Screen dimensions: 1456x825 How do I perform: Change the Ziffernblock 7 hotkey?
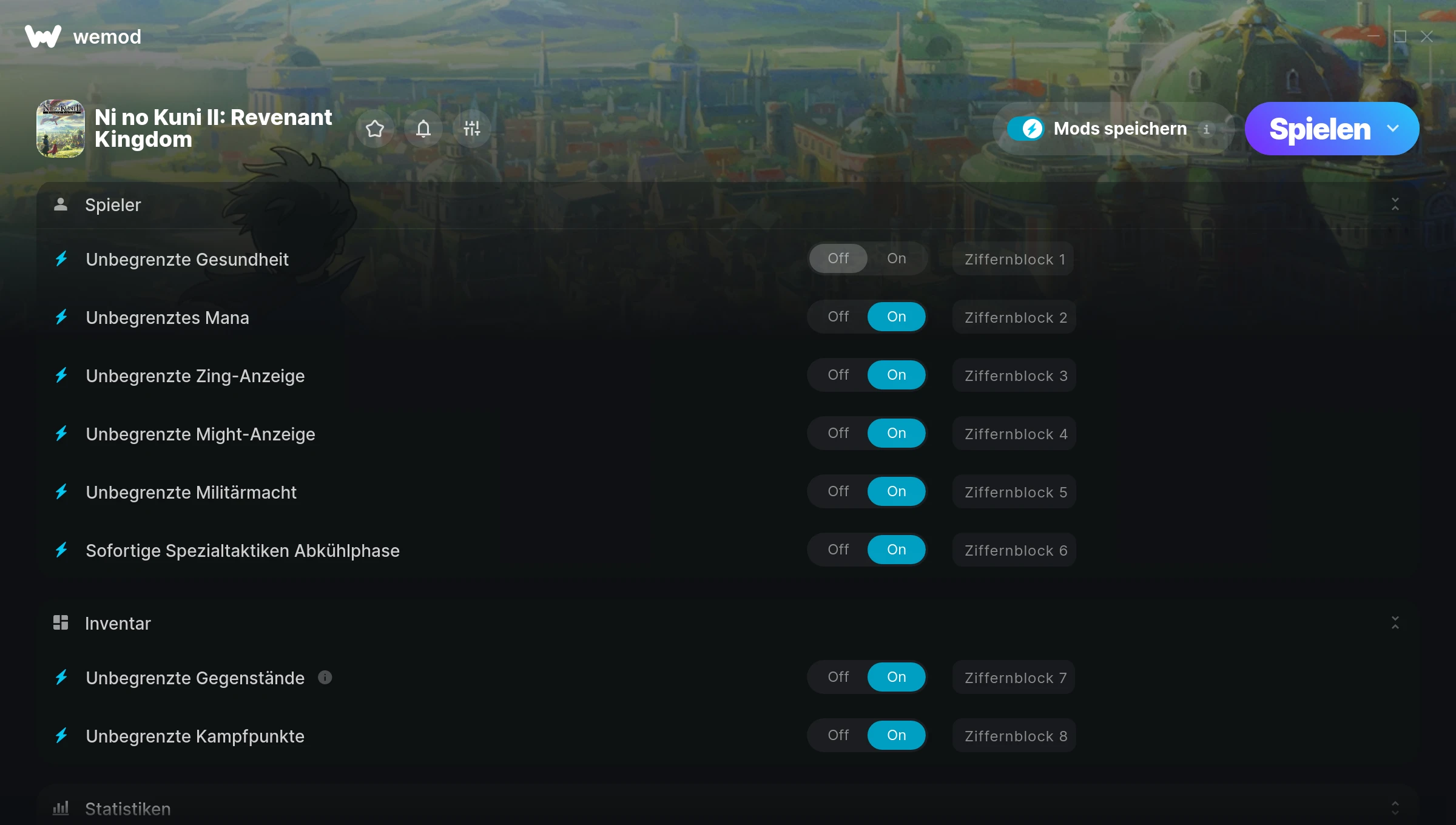pos(1014,678)
